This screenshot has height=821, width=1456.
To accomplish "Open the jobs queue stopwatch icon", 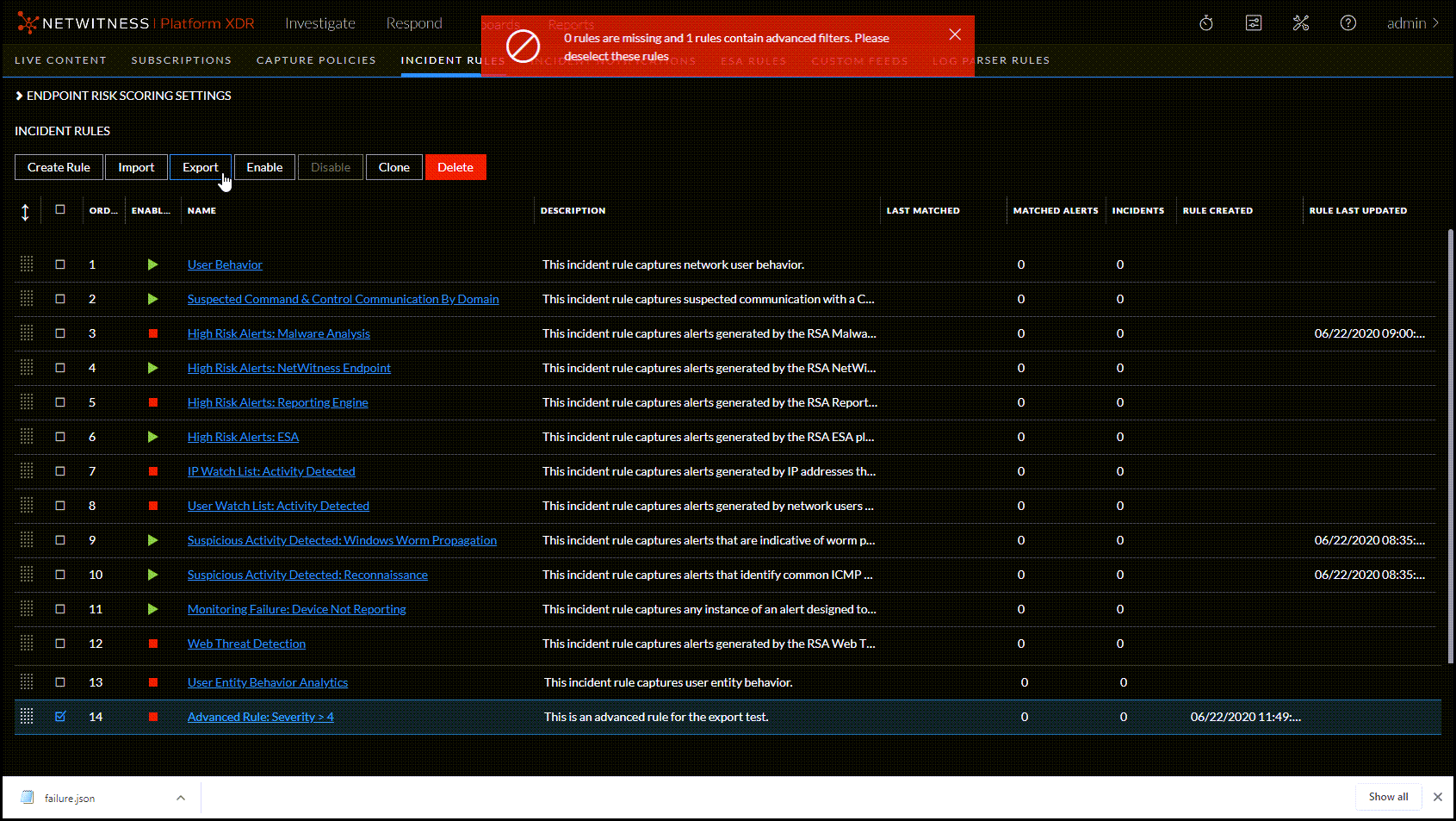I will 1205,23.
